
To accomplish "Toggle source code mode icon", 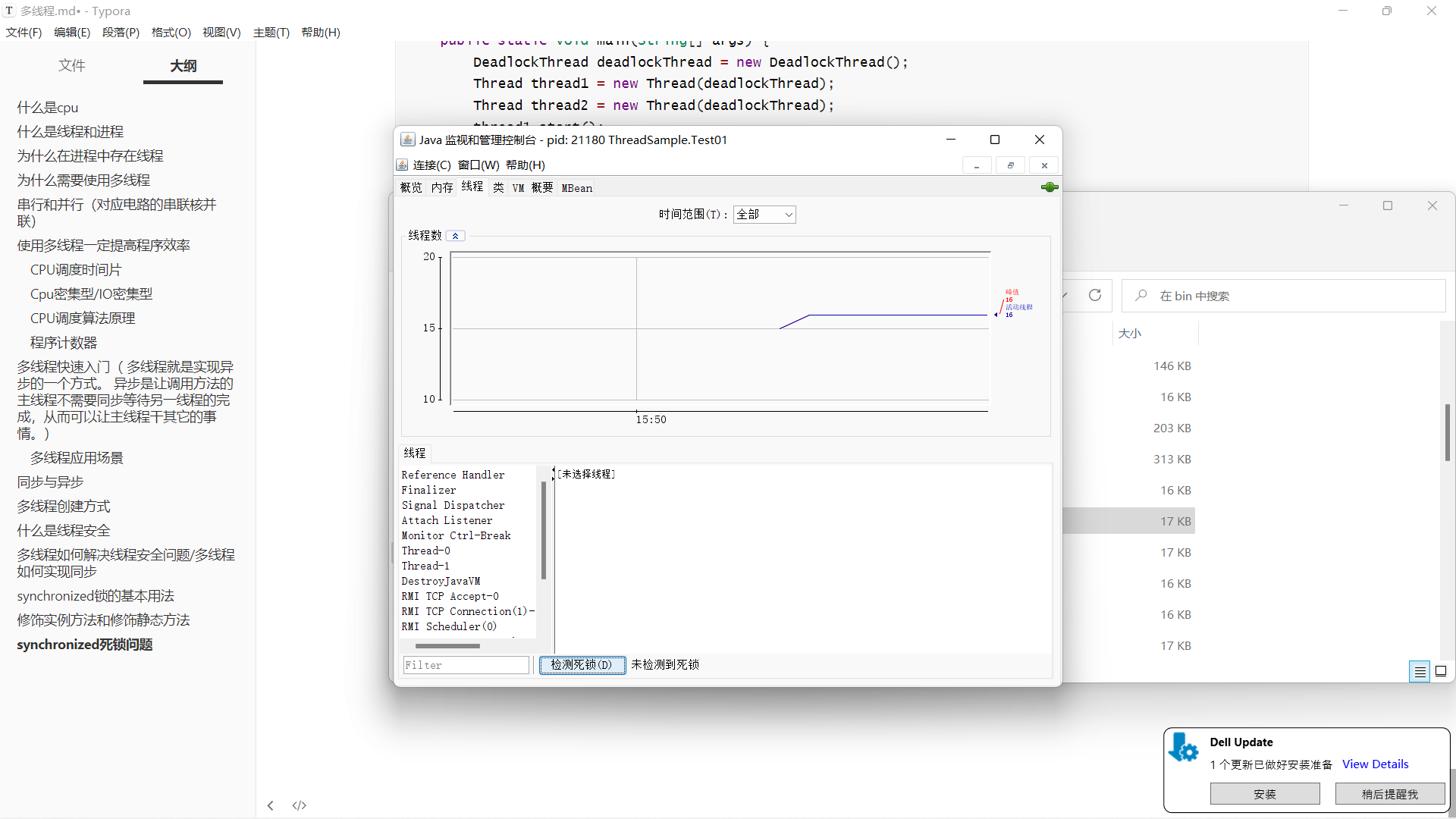I will 300,805.
